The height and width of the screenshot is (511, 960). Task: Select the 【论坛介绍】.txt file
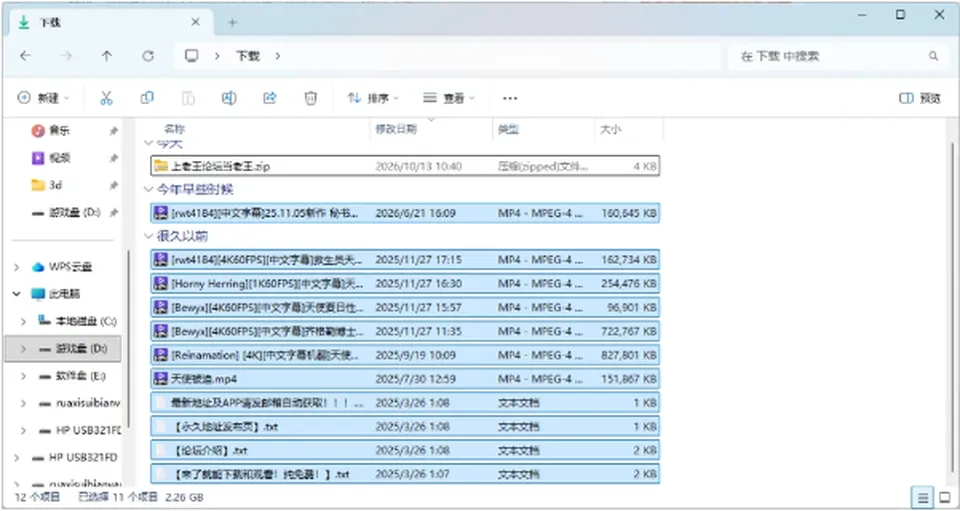point(405,450)
